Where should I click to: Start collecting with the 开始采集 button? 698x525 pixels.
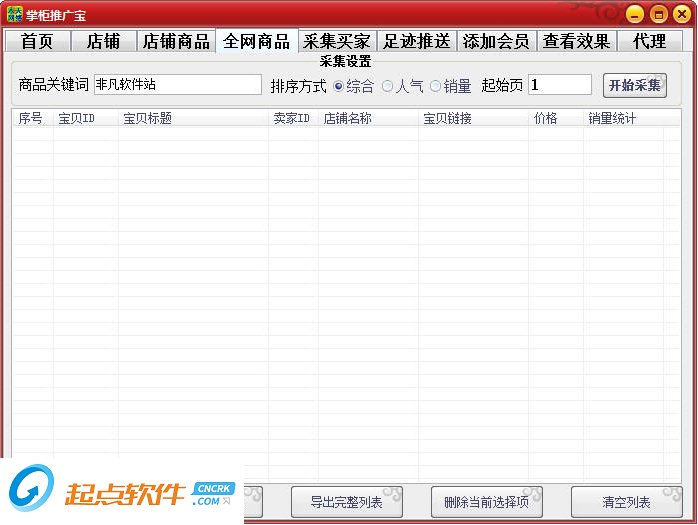tap(635, 85)
